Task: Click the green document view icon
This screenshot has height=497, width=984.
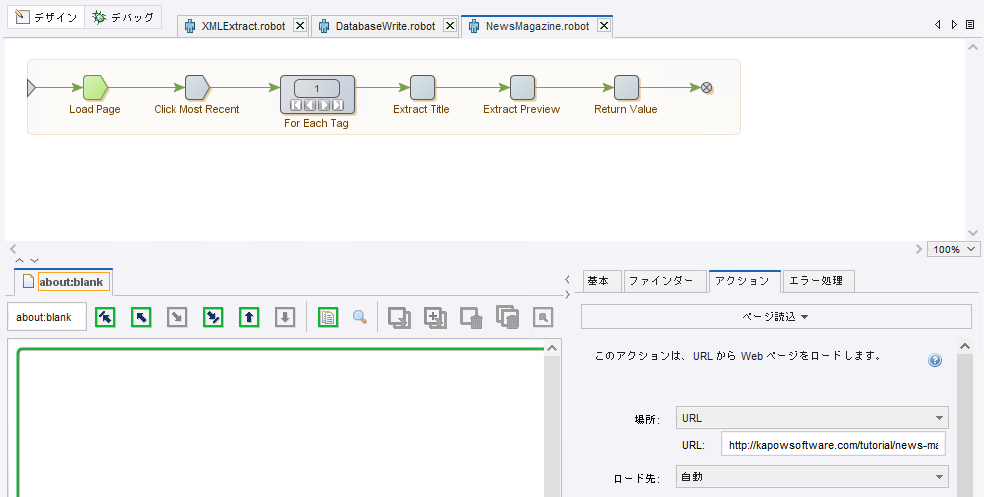Action: tap(327, 317)
